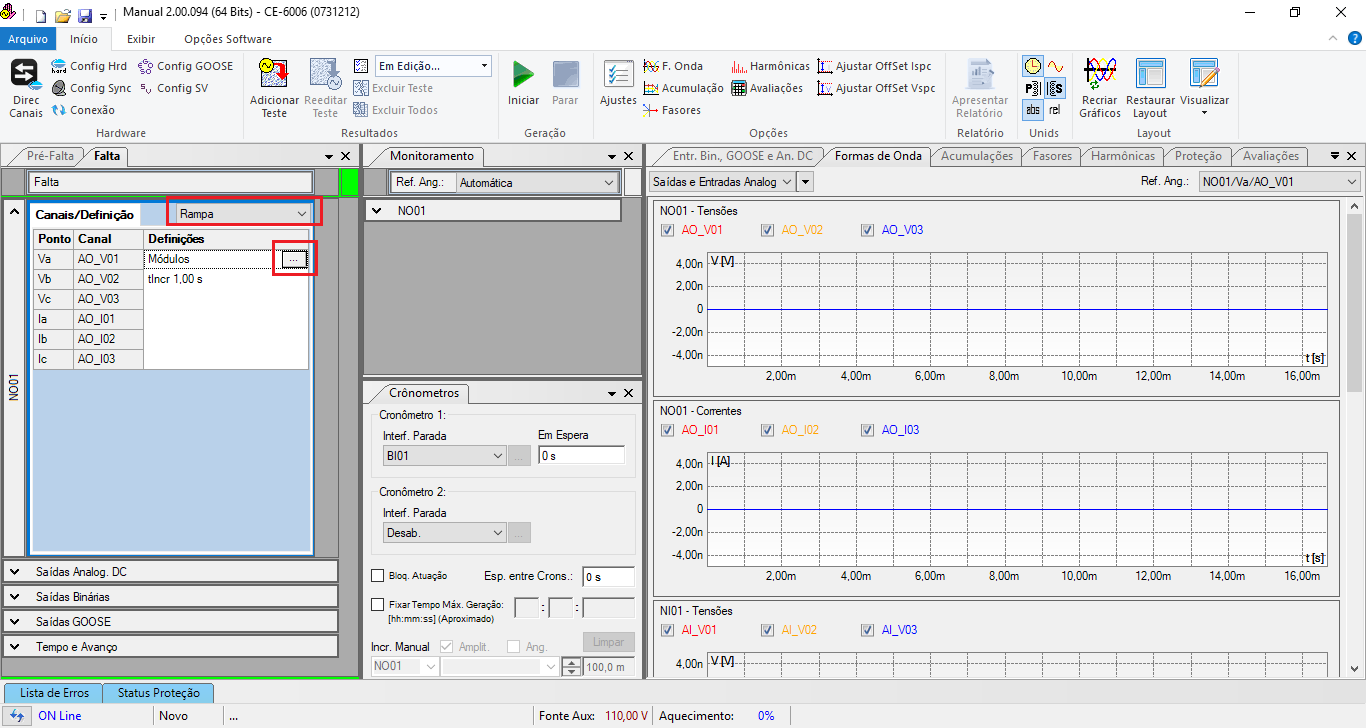Toggle the AO_V02 waveform checkbox

click(x=768, y=230)
